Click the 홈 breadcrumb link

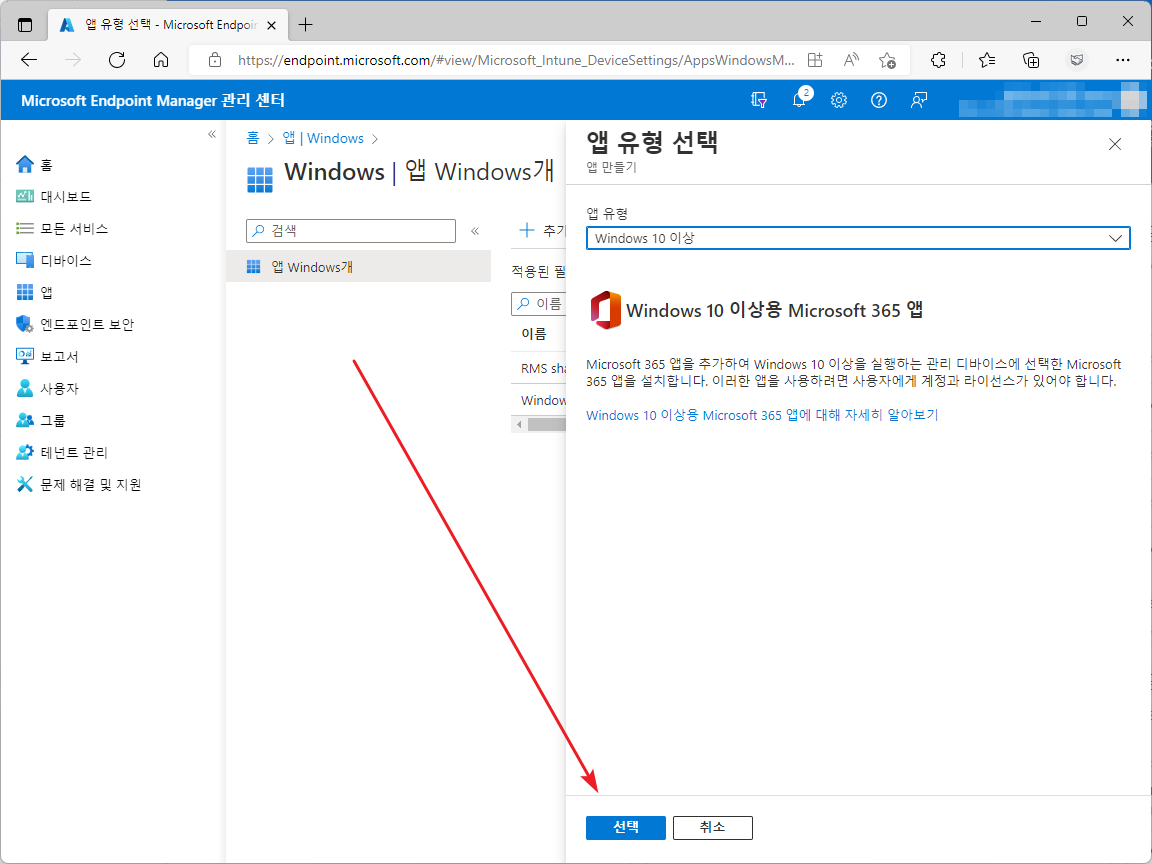(253, 138)
